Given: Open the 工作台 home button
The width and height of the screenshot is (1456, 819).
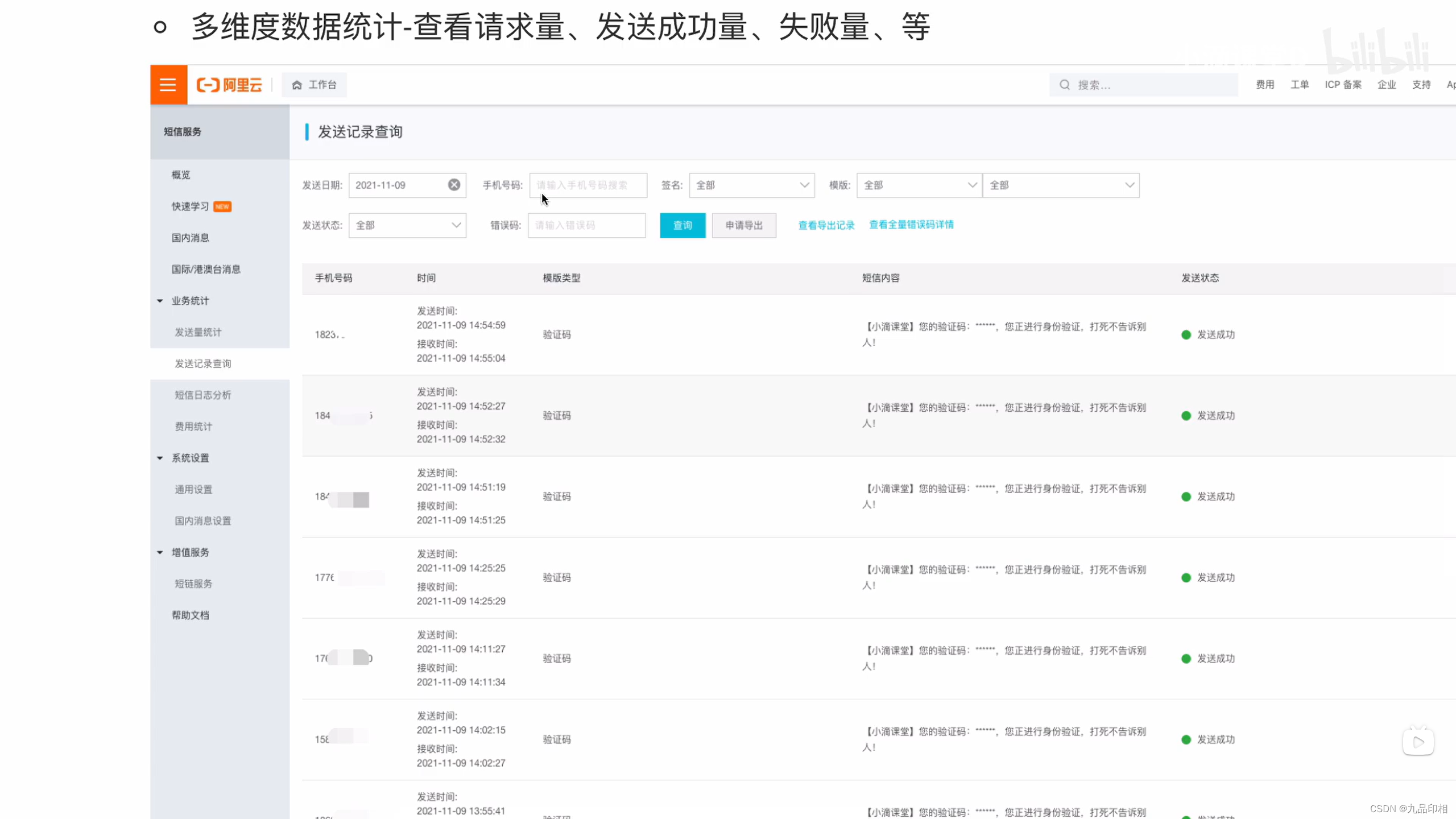Looking at the screenshot, I should [x=315, y=85].
